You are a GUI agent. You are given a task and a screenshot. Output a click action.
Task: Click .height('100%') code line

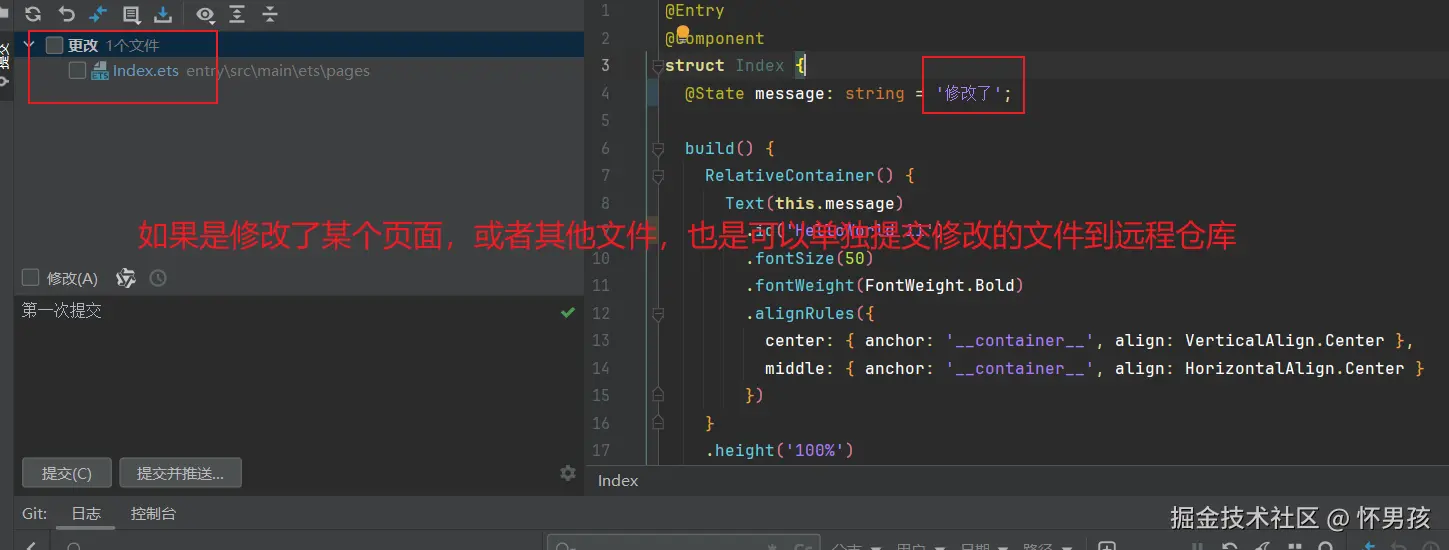pos(780,450)
